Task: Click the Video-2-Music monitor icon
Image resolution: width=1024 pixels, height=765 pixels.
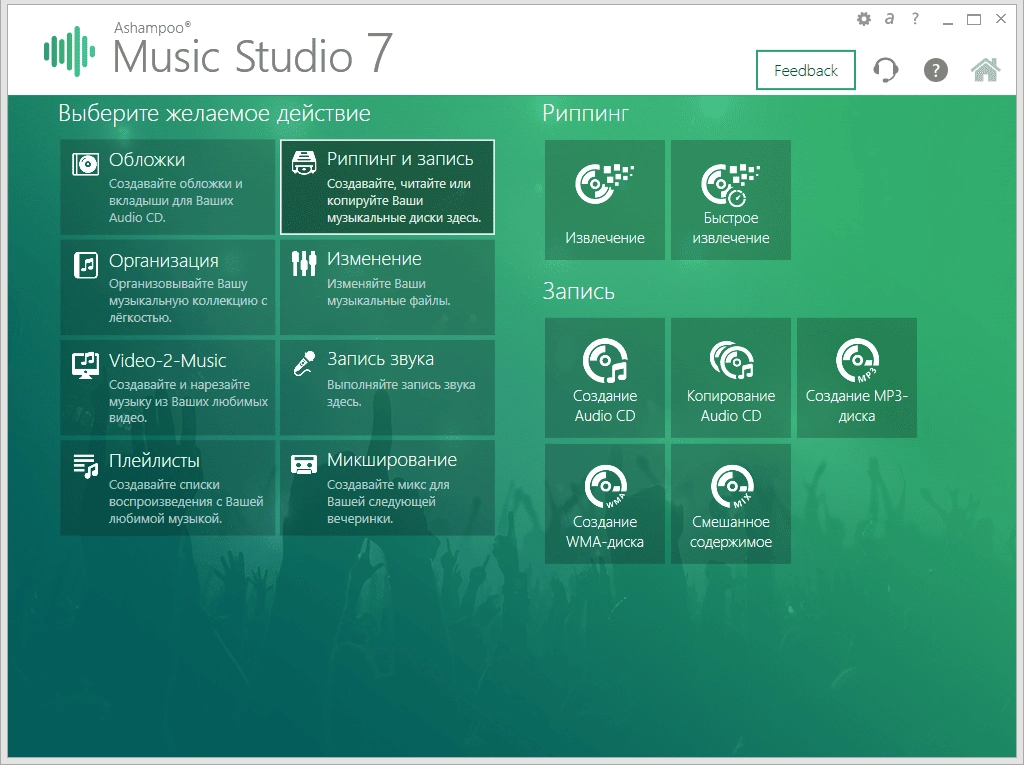Action: click(86, 366)
